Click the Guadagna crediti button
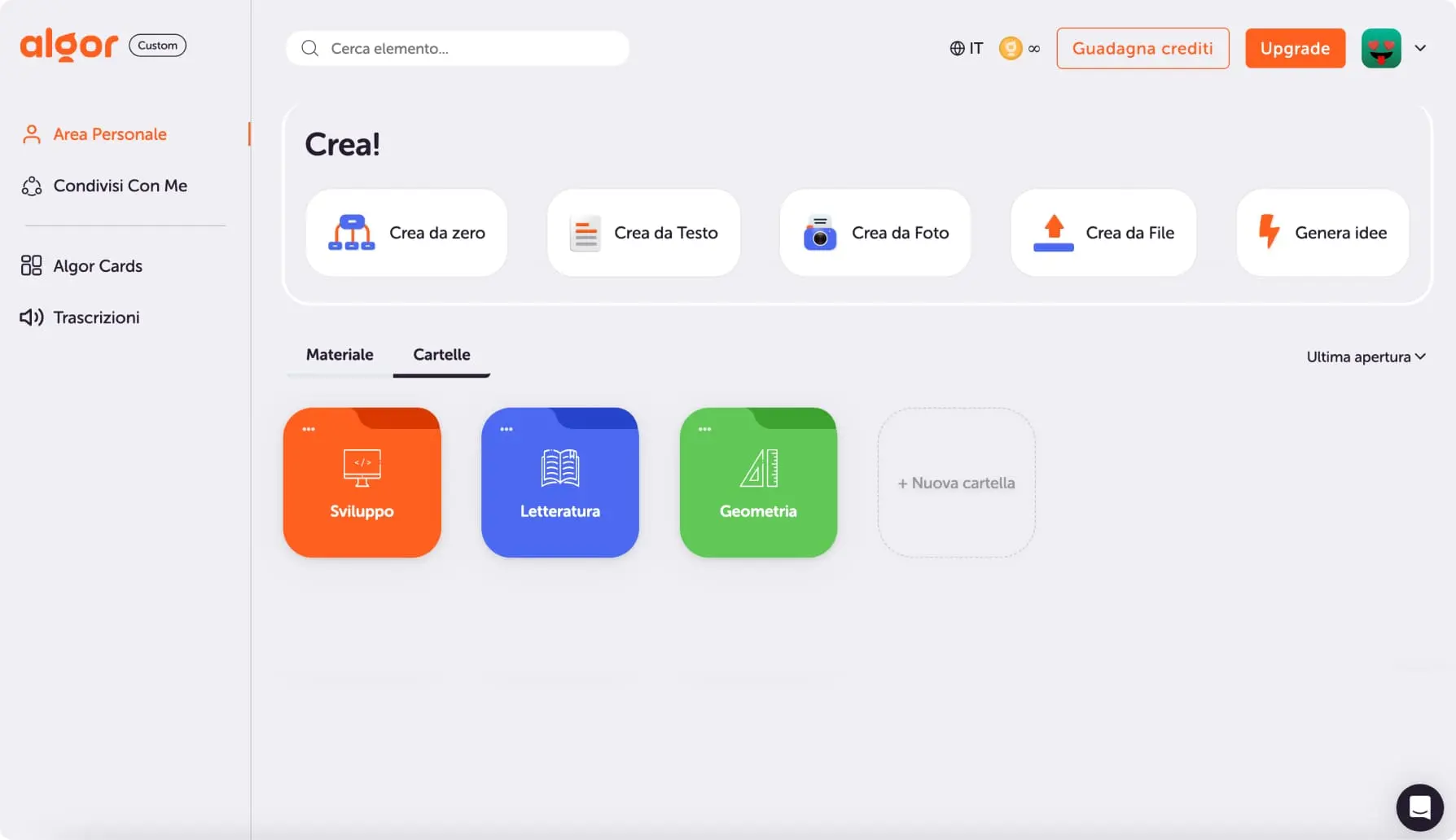The width and height of the screenshot is (1456, 840). [1142, 48]
